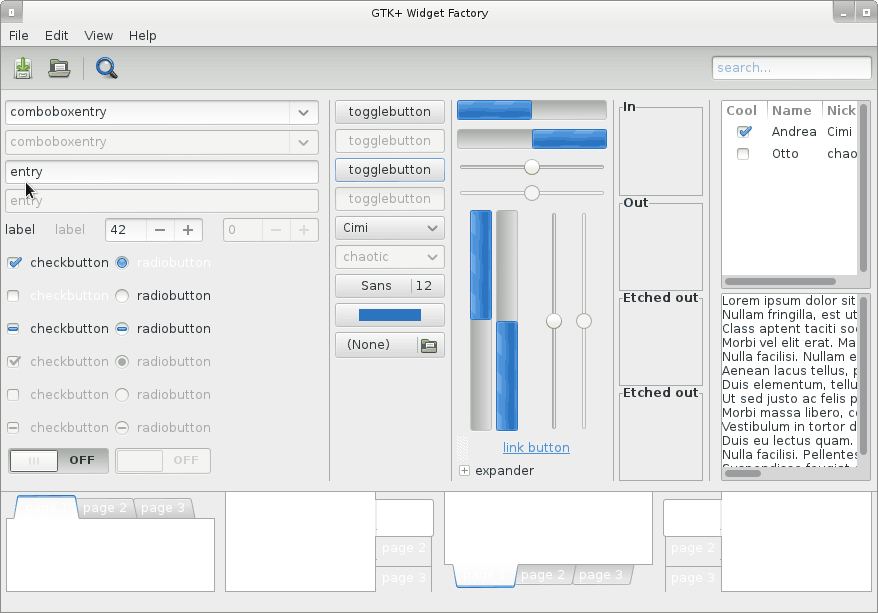Click the plus button next to 42
This screenshot has height=613, width=878.
click(187, 230)
